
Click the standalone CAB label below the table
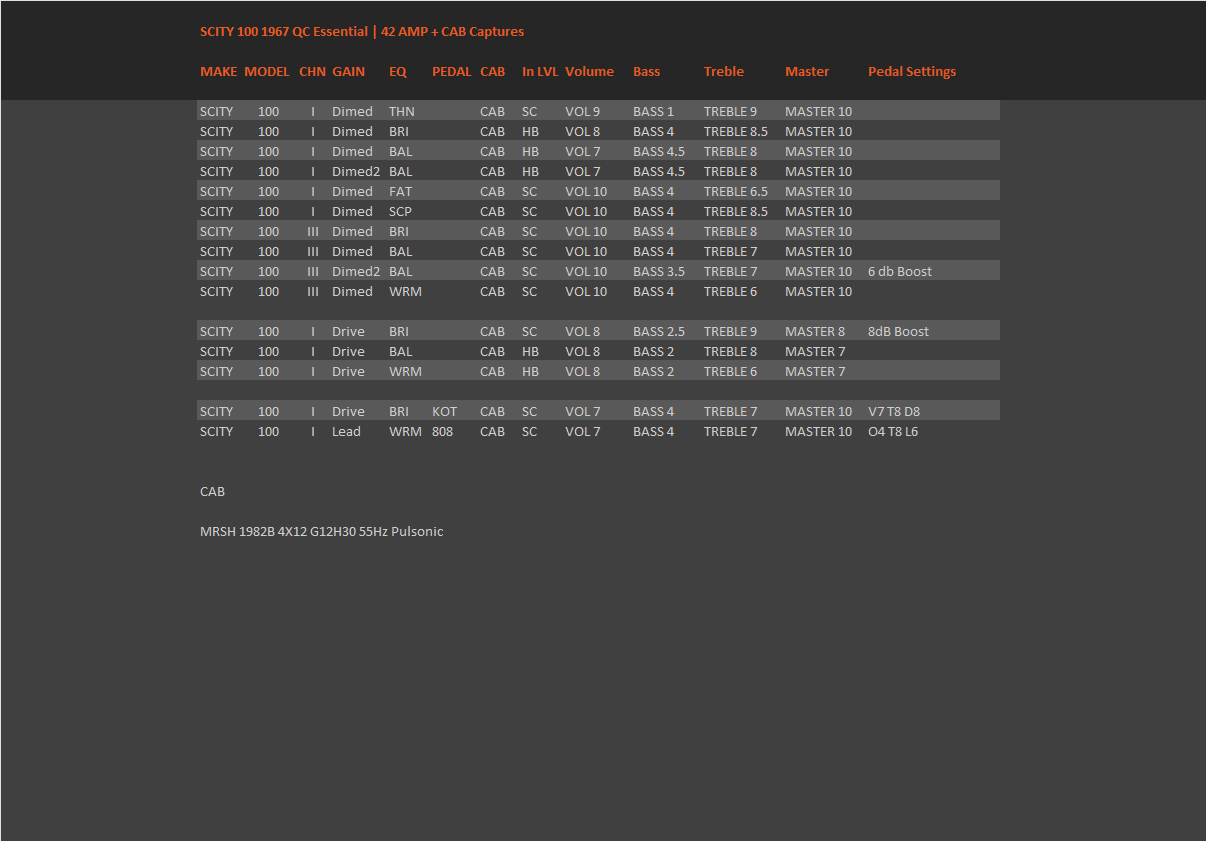(212, 491)
